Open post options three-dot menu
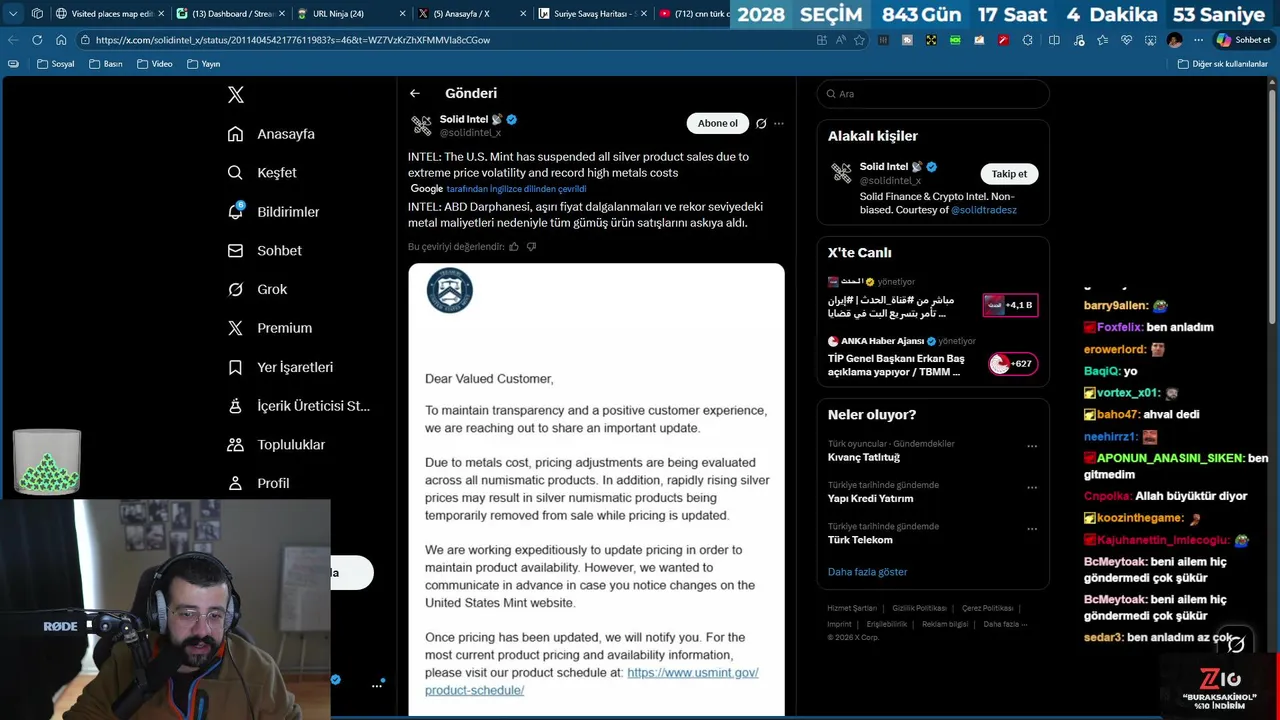The image size is (1280, 720). coord(779,124)
